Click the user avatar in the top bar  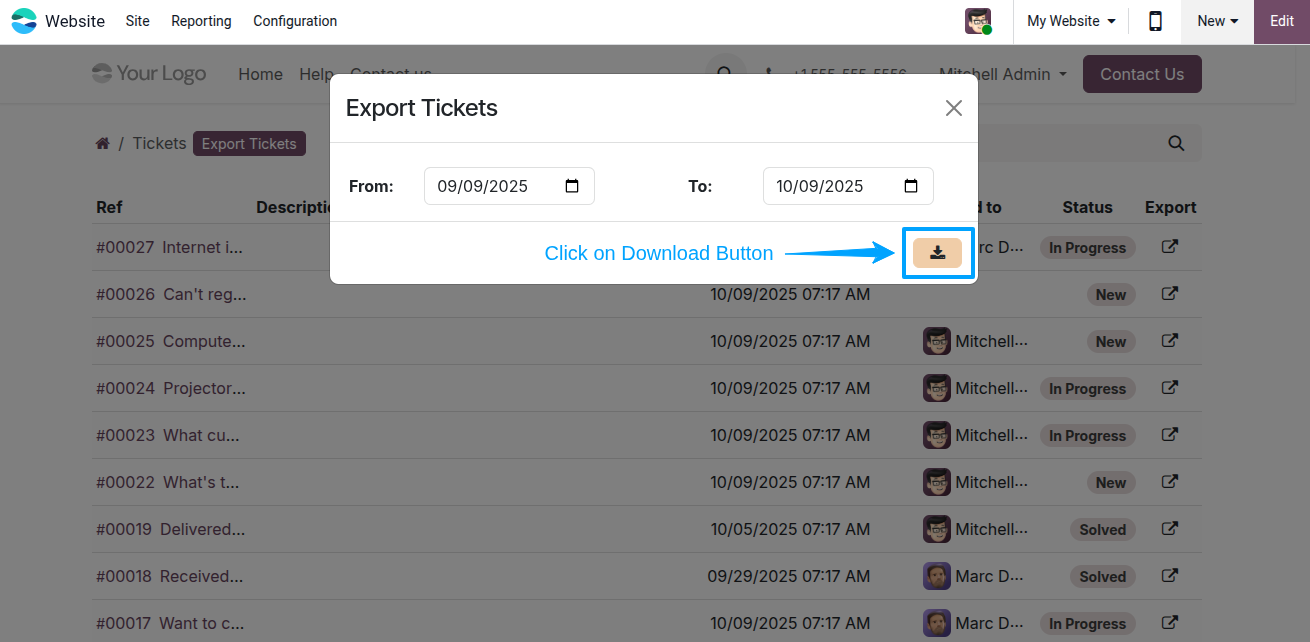click(978, 21)
